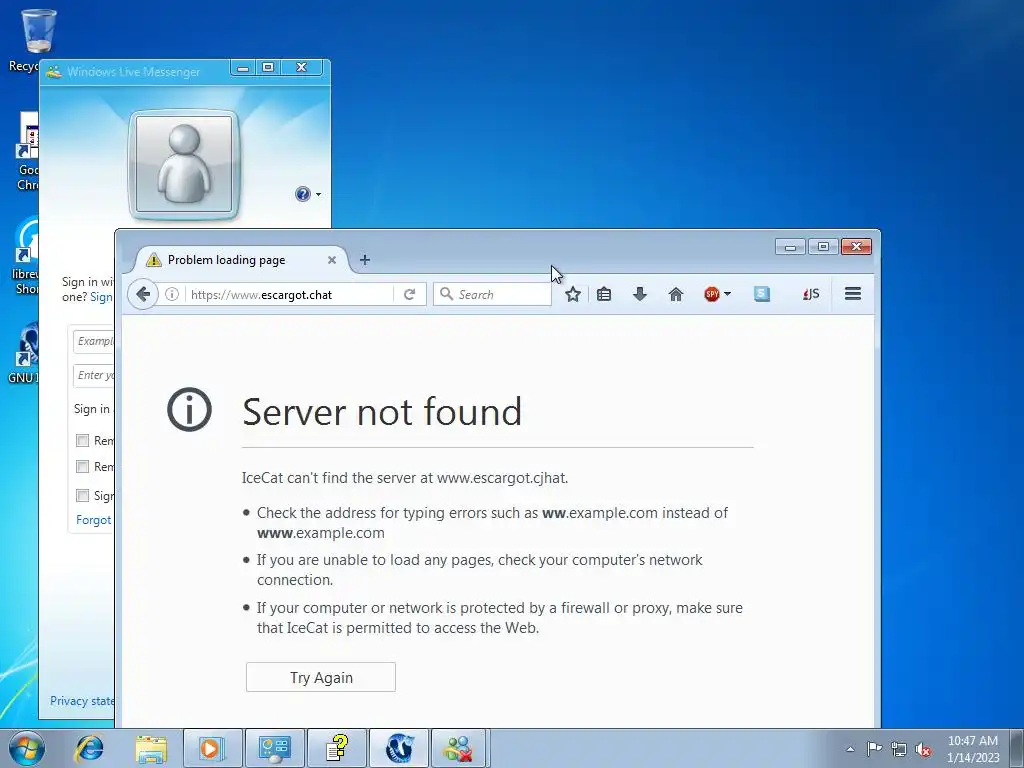
Task: Minimize the IceCat window
Action: (790, 247)
